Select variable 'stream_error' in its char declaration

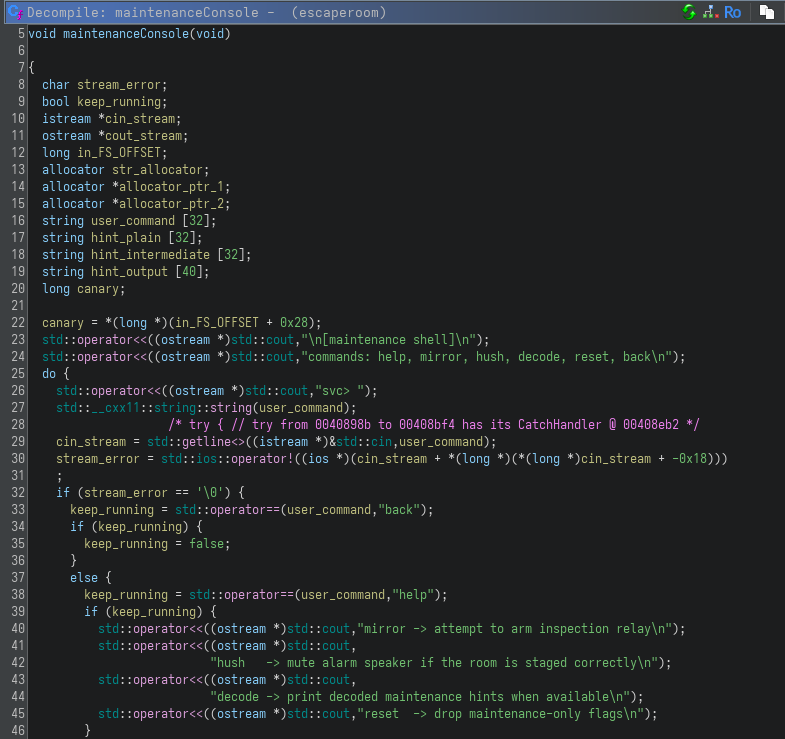[119, 85]
